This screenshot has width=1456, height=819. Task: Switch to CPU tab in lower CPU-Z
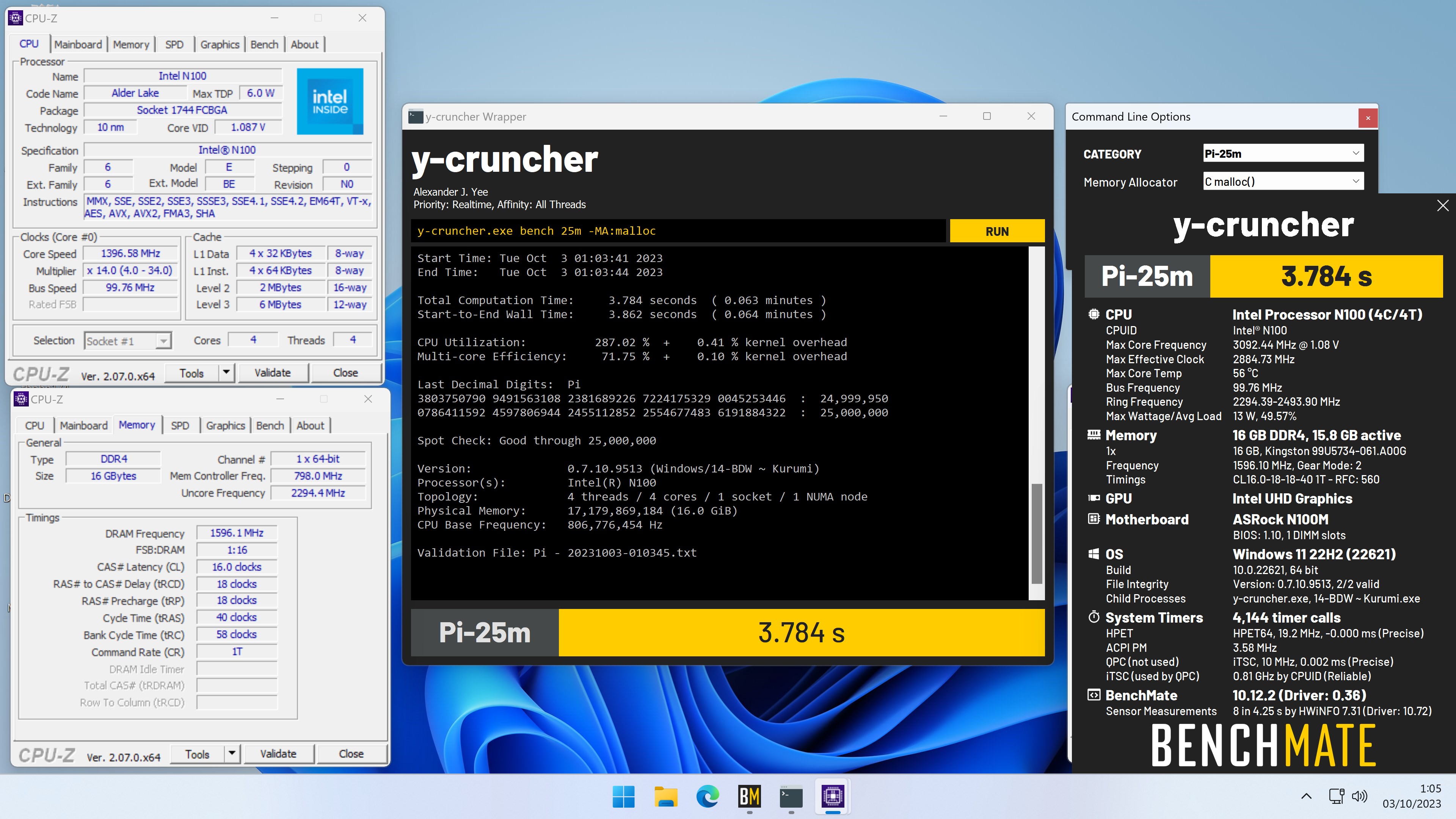tap(35, 425)
